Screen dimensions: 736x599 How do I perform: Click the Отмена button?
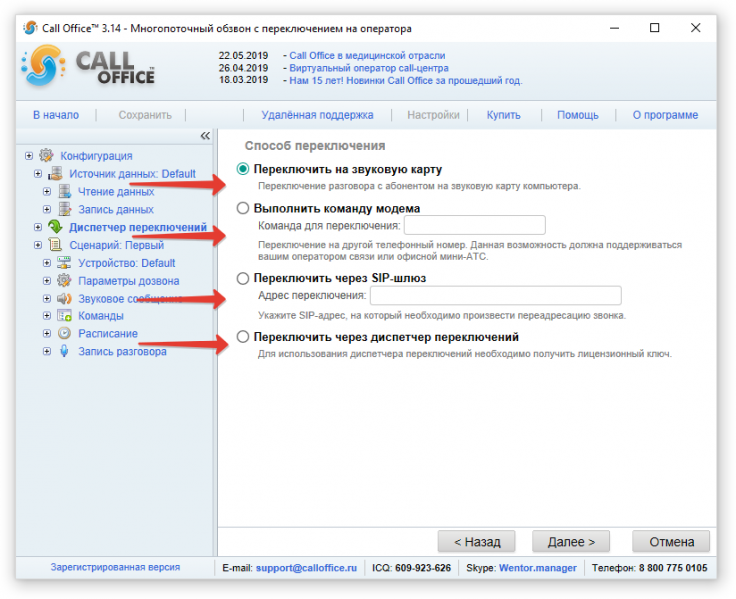point(671,542)
